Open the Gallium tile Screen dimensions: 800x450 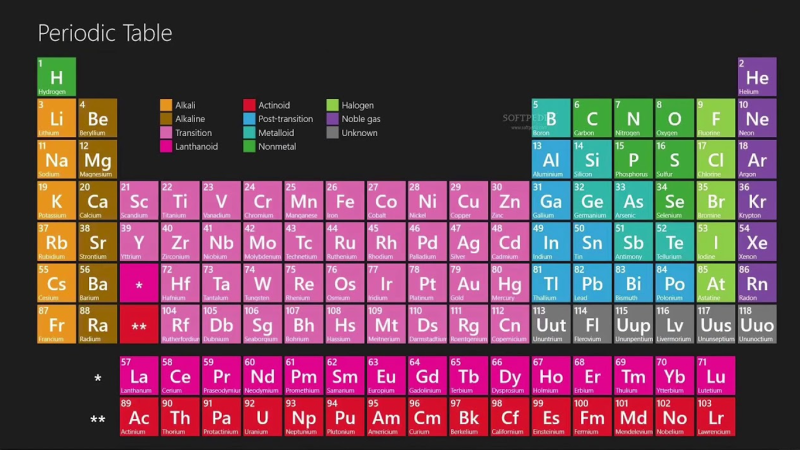click(551, 201)
